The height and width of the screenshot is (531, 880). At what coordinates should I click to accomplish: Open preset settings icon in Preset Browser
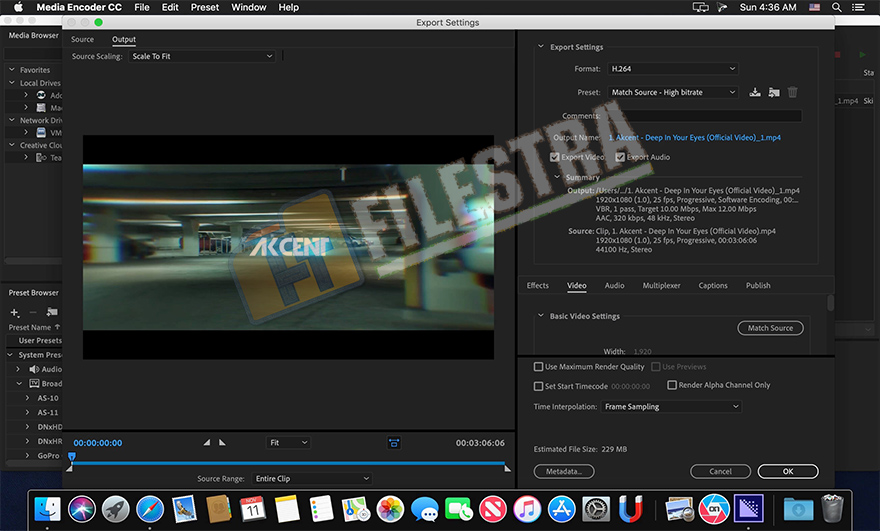52,312
